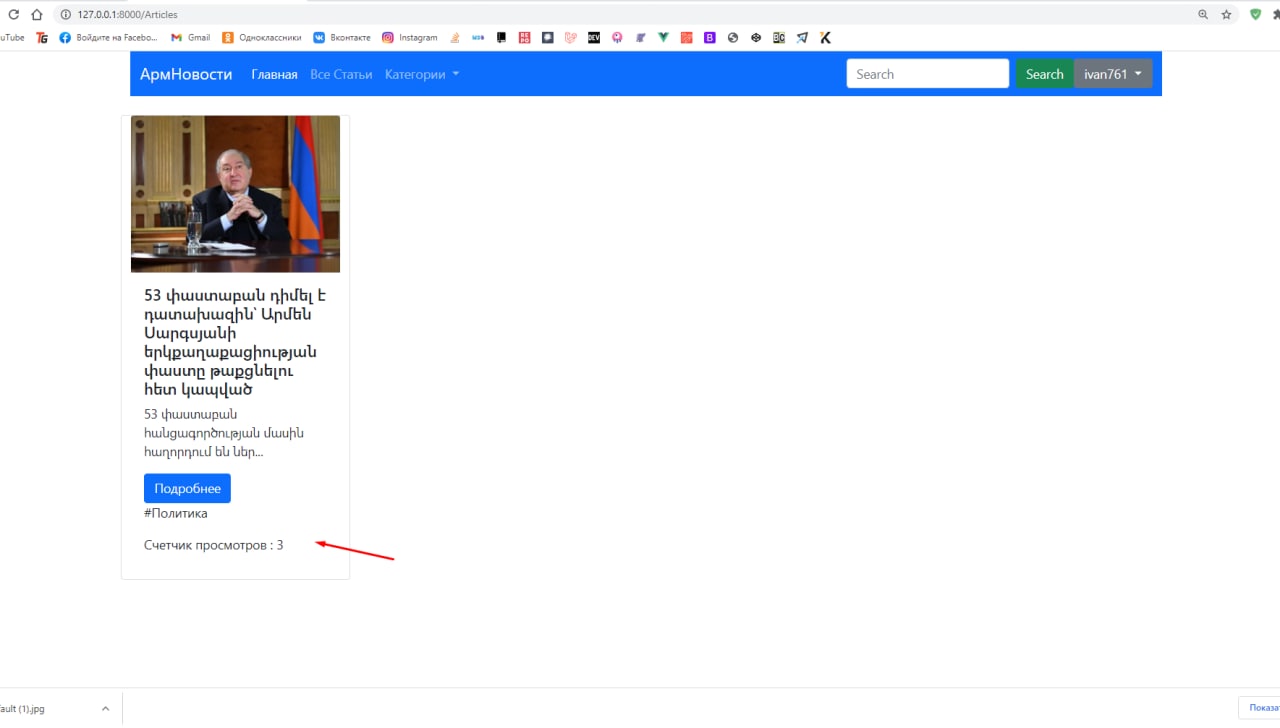Click the АрмНовости brand link
This screenshot has height=728, width=1280.
click(186, 74)
